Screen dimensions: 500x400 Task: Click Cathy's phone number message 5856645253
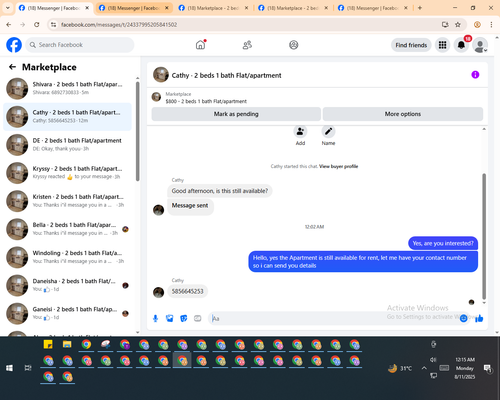tap(187, 291)
